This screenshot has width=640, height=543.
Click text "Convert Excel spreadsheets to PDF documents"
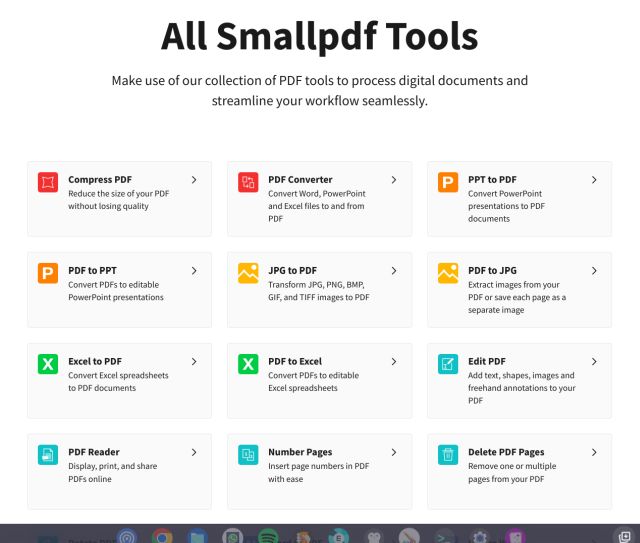coord(118,382)
